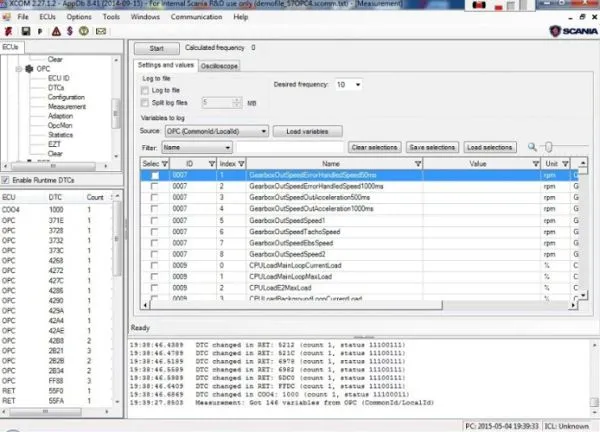Open the Tools menu
600x432 pixels.
111,17
